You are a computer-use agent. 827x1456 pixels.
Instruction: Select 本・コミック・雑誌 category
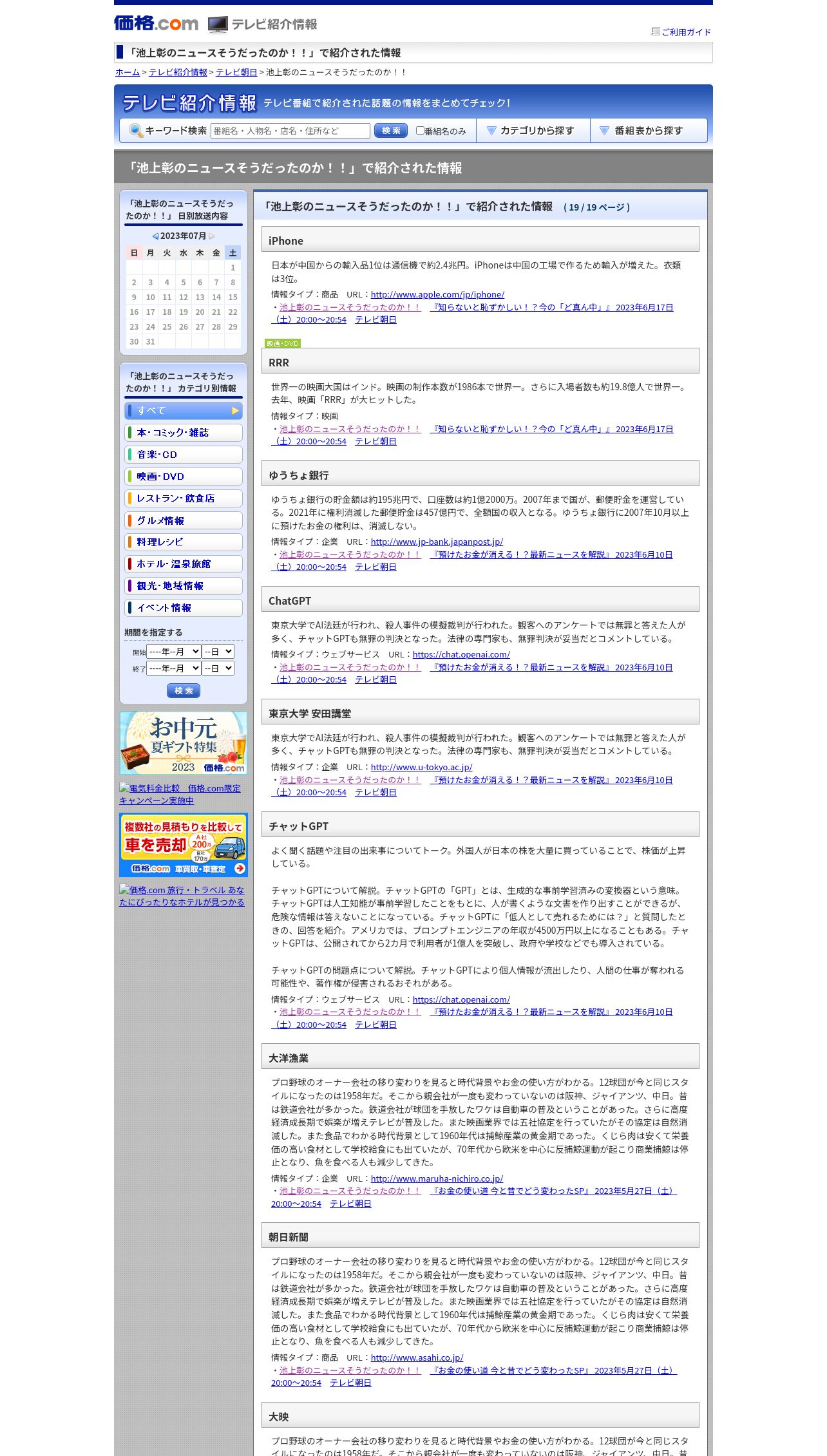click(184, 433)
